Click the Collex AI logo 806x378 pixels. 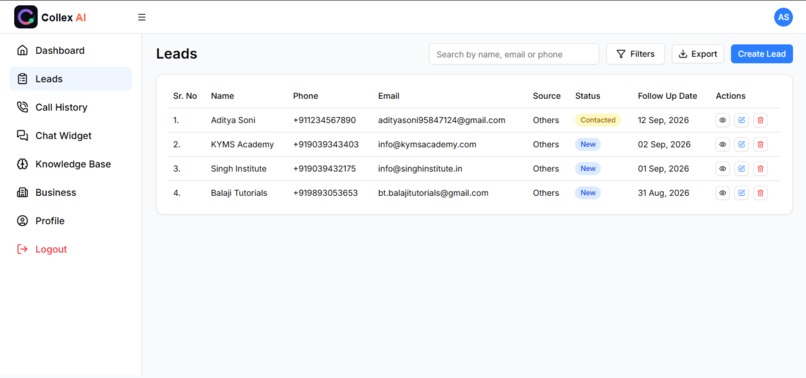click(50, 17)
